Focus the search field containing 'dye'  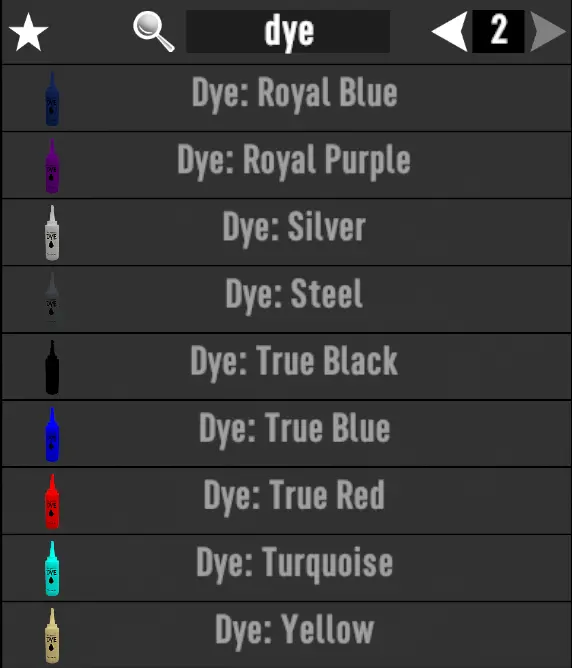pyautogui.click(x=288, y=32)
